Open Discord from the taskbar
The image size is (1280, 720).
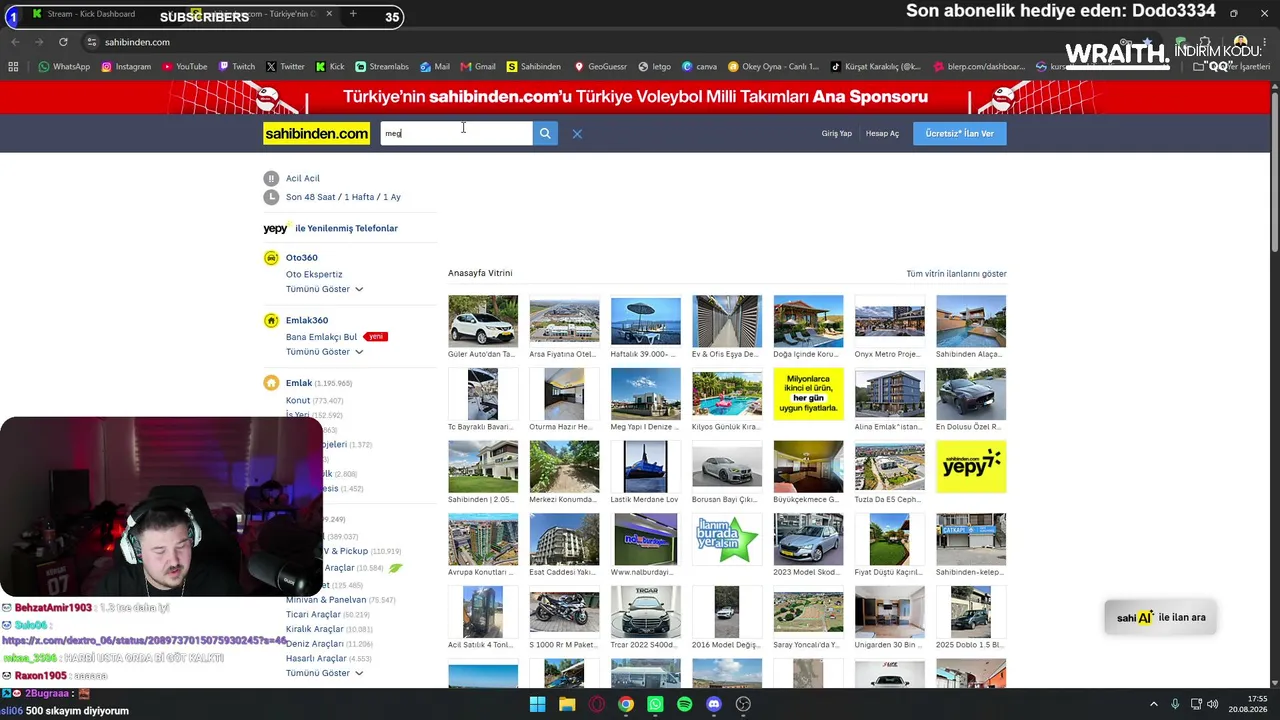714,704
